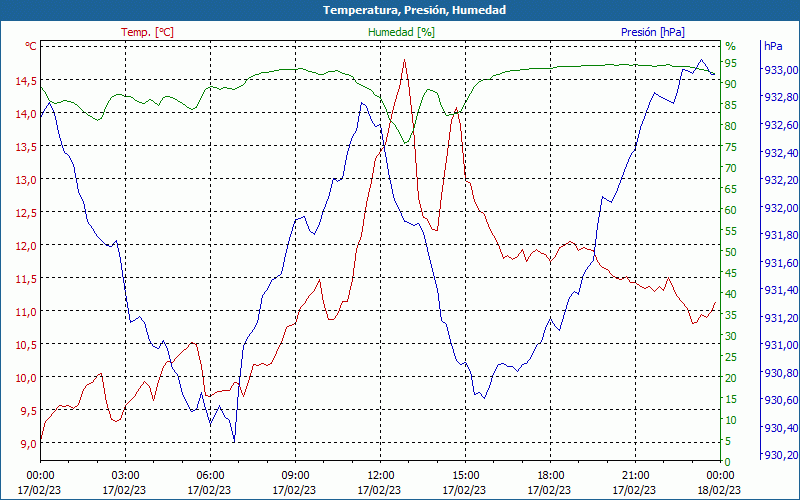Image resolution: width=800 pixels, height=500 pixels.
Task: Click the '14,5' temperature axis value
Action: (26, 81)
